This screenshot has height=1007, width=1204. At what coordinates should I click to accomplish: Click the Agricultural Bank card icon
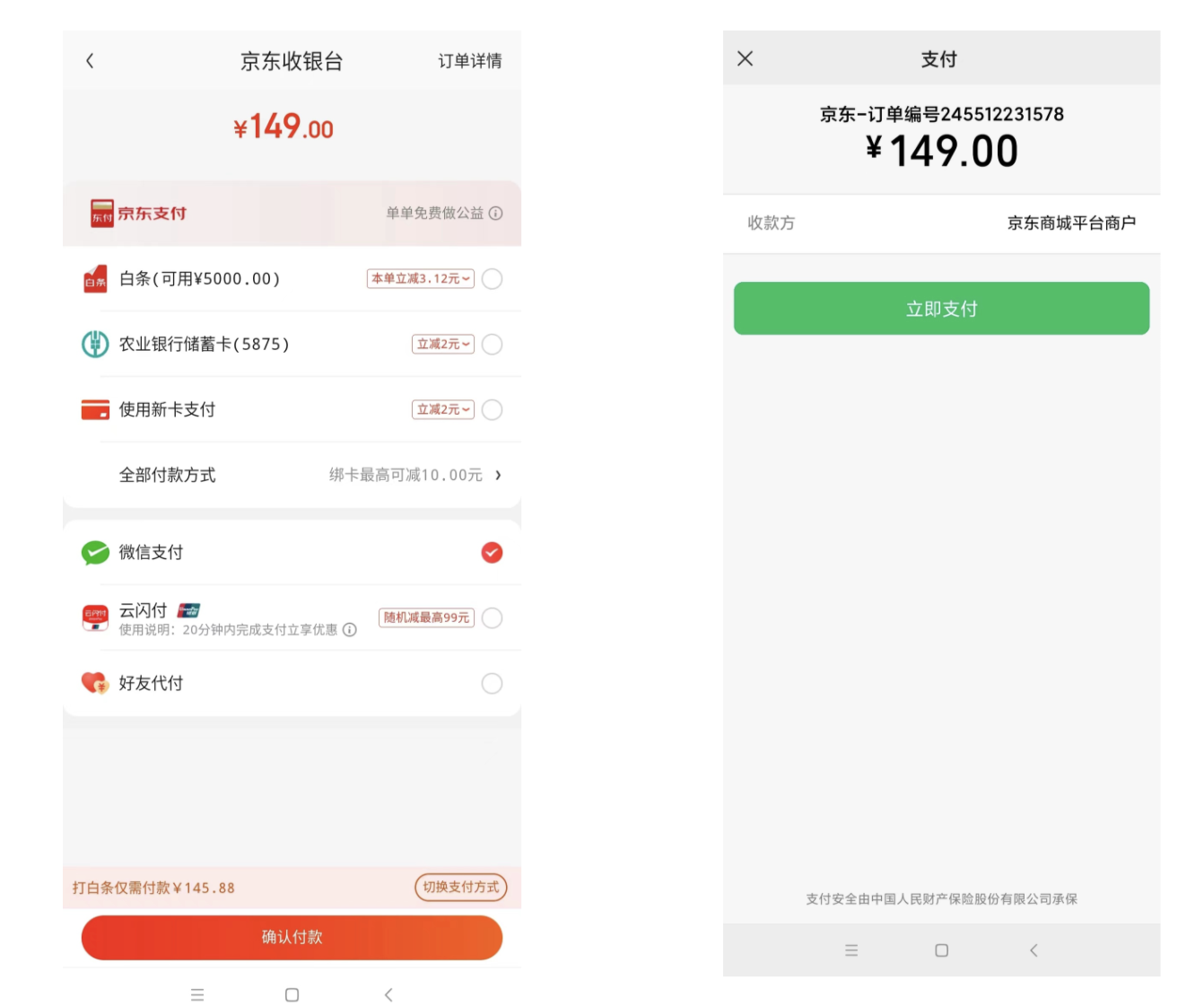click(94, 344)
